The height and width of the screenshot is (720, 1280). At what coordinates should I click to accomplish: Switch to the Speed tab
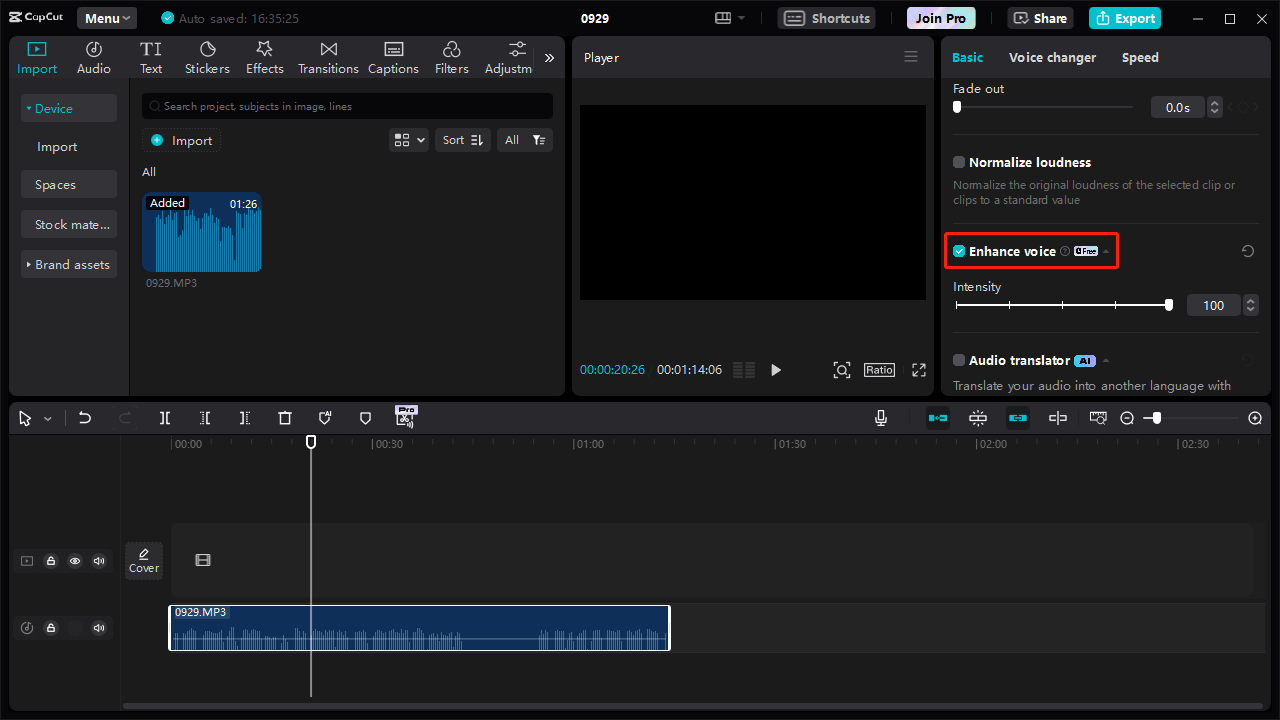click(x=1140, y=58)
